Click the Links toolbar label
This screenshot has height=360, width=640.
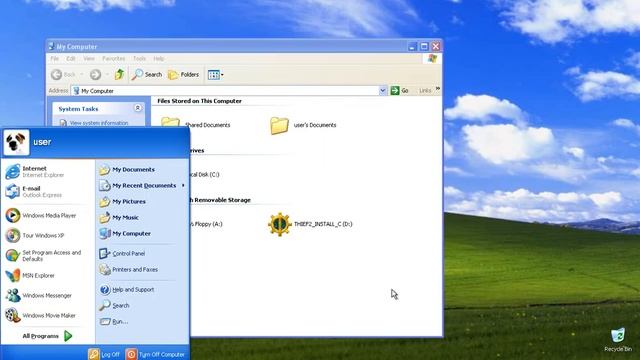pos(425,91)
